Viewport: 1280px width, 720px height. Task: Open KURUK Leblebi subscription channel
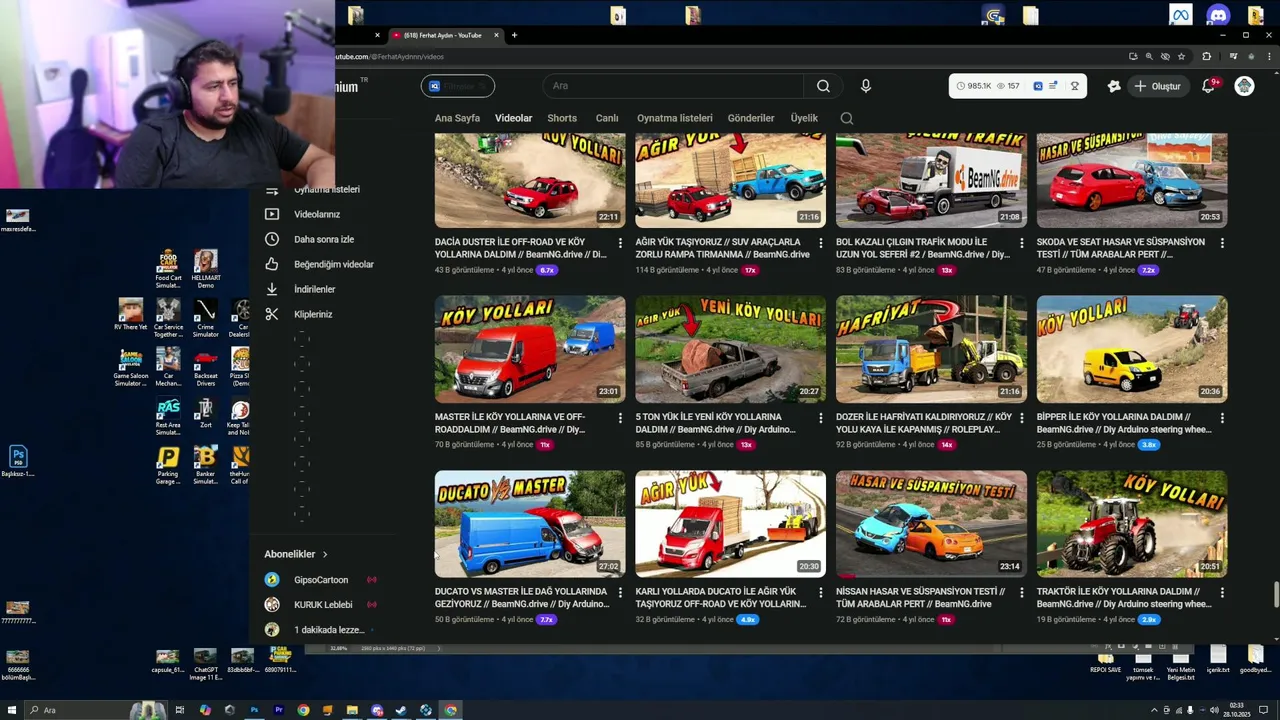(x=323, y=605)
